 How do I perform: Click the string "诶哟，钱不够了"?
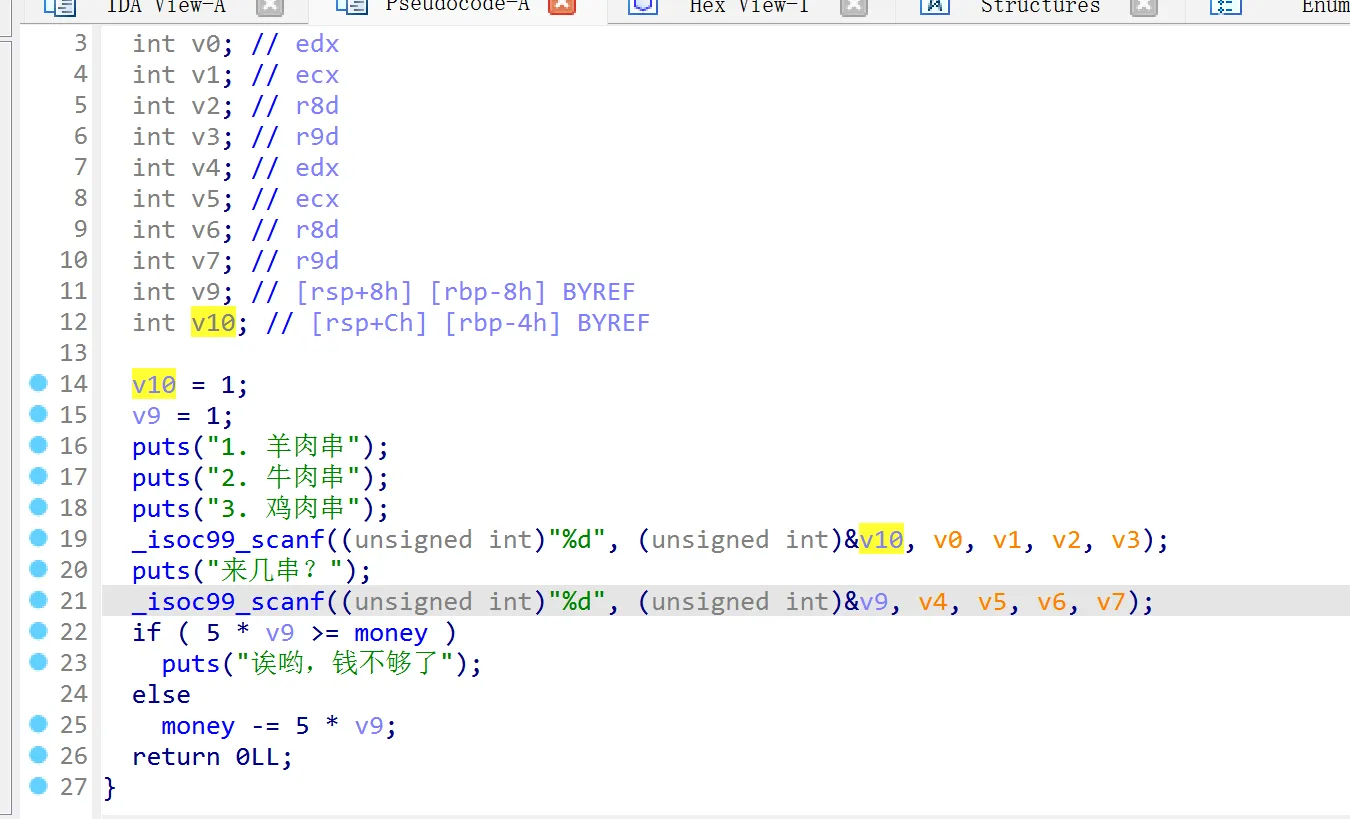tap(346, 664)
